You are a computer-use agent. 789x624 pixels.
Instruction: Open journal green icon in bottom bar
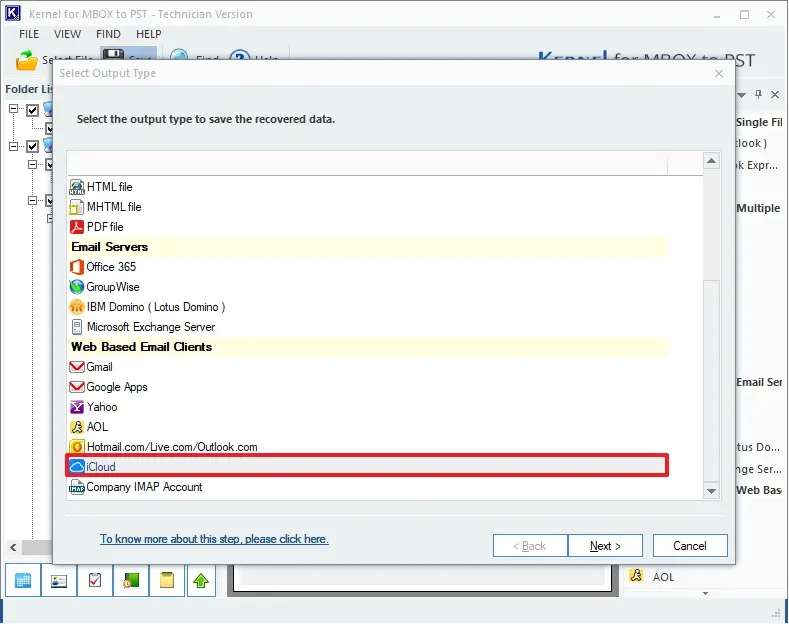[131, 581]
